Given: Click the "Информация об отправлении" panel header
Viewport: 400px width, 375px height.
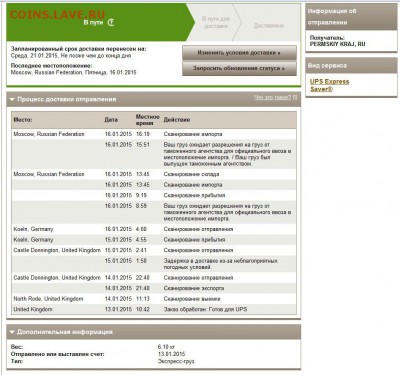Looking at the screenshot, I should [351, 17].
